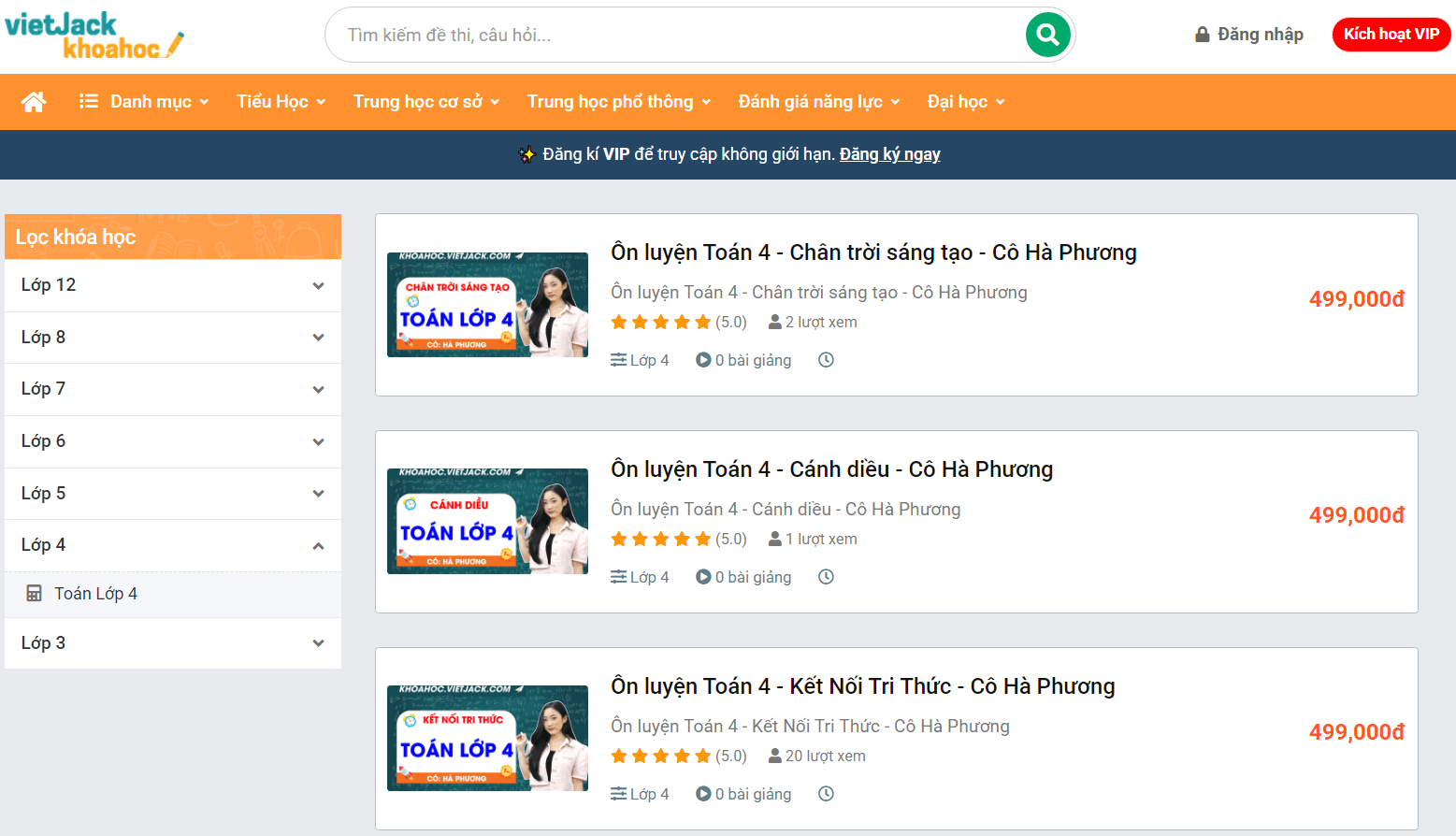The width and height of the screenshot is (1456, 836).
Task: Click Cánh diều course thumbnail
Action: tap(487, 521)
